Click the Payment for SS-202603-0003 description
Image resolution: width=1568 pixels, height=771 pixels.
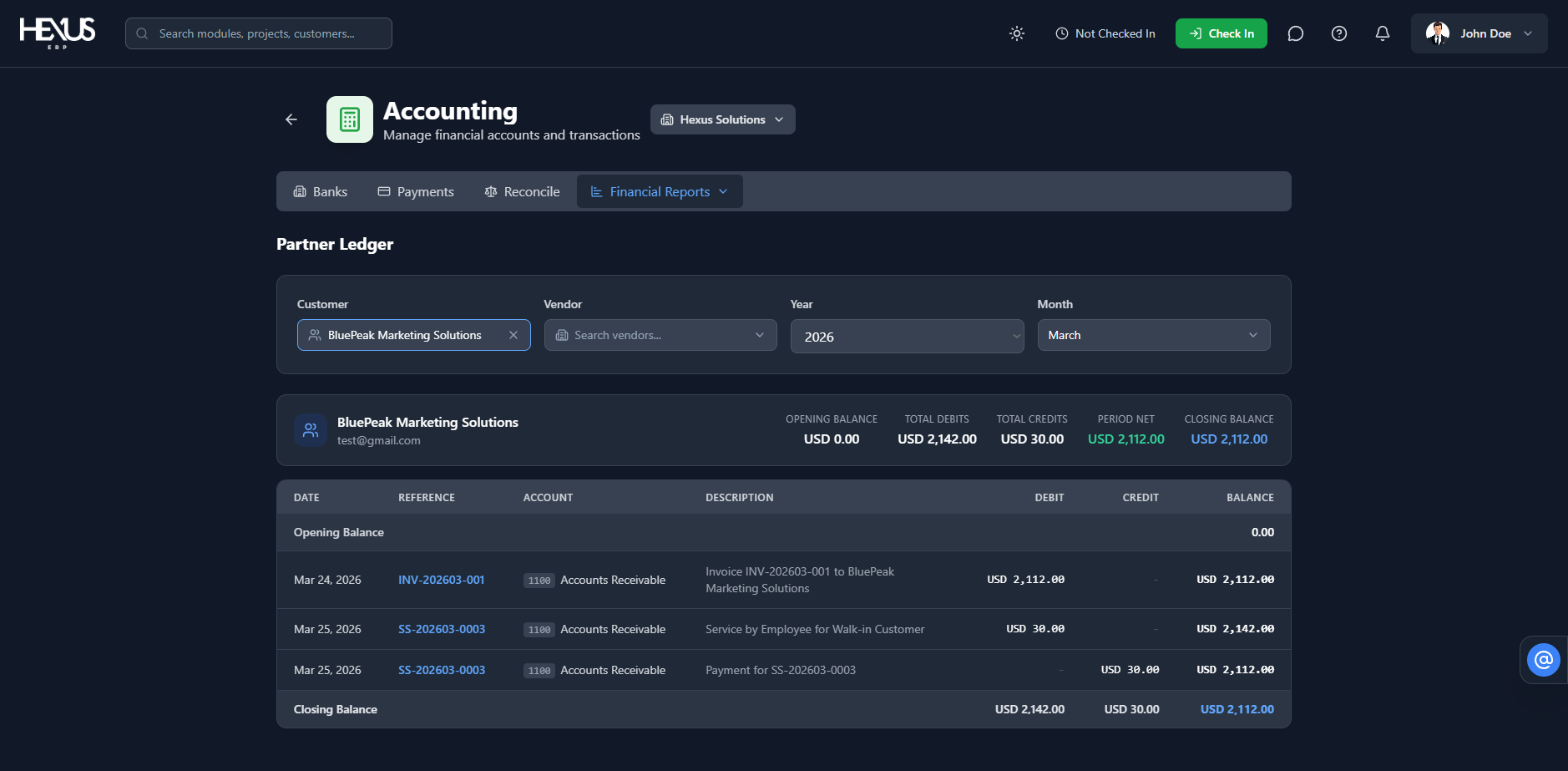(x=781, y=670)
